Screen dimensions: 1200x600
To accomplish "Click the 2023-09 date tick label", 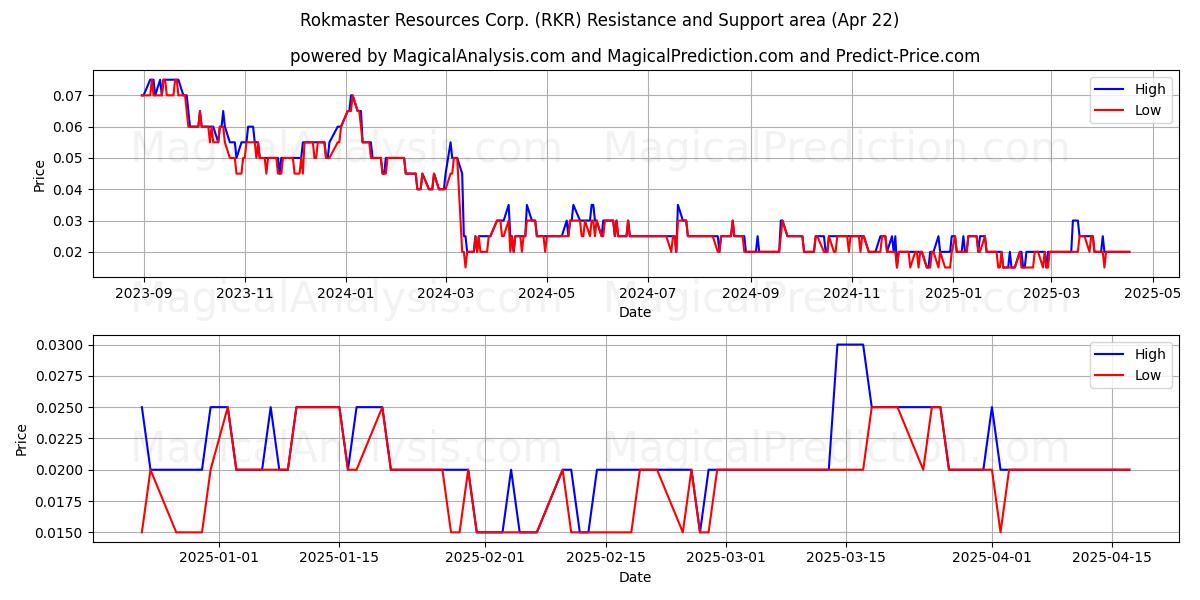I will tap(144, 293).
